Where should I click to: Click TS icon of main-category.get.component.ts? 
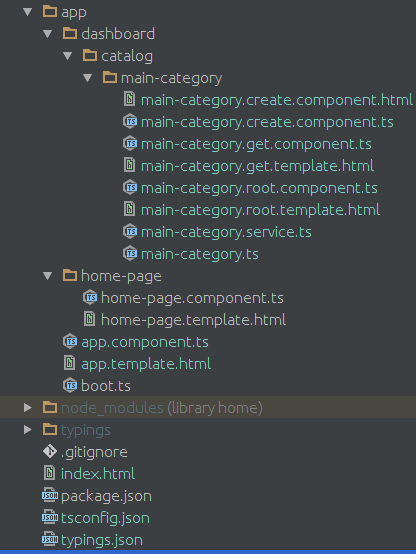pos(130,143)
